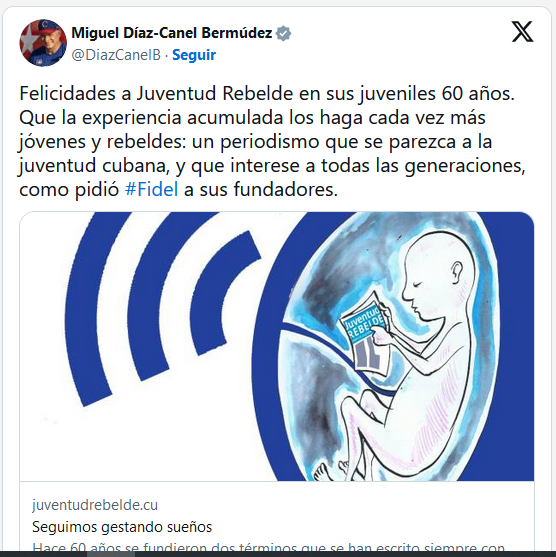Viewport: 556px width, 557px height.
Task: Click the 'Hace 60 años' card description
Action: point(268,547)
